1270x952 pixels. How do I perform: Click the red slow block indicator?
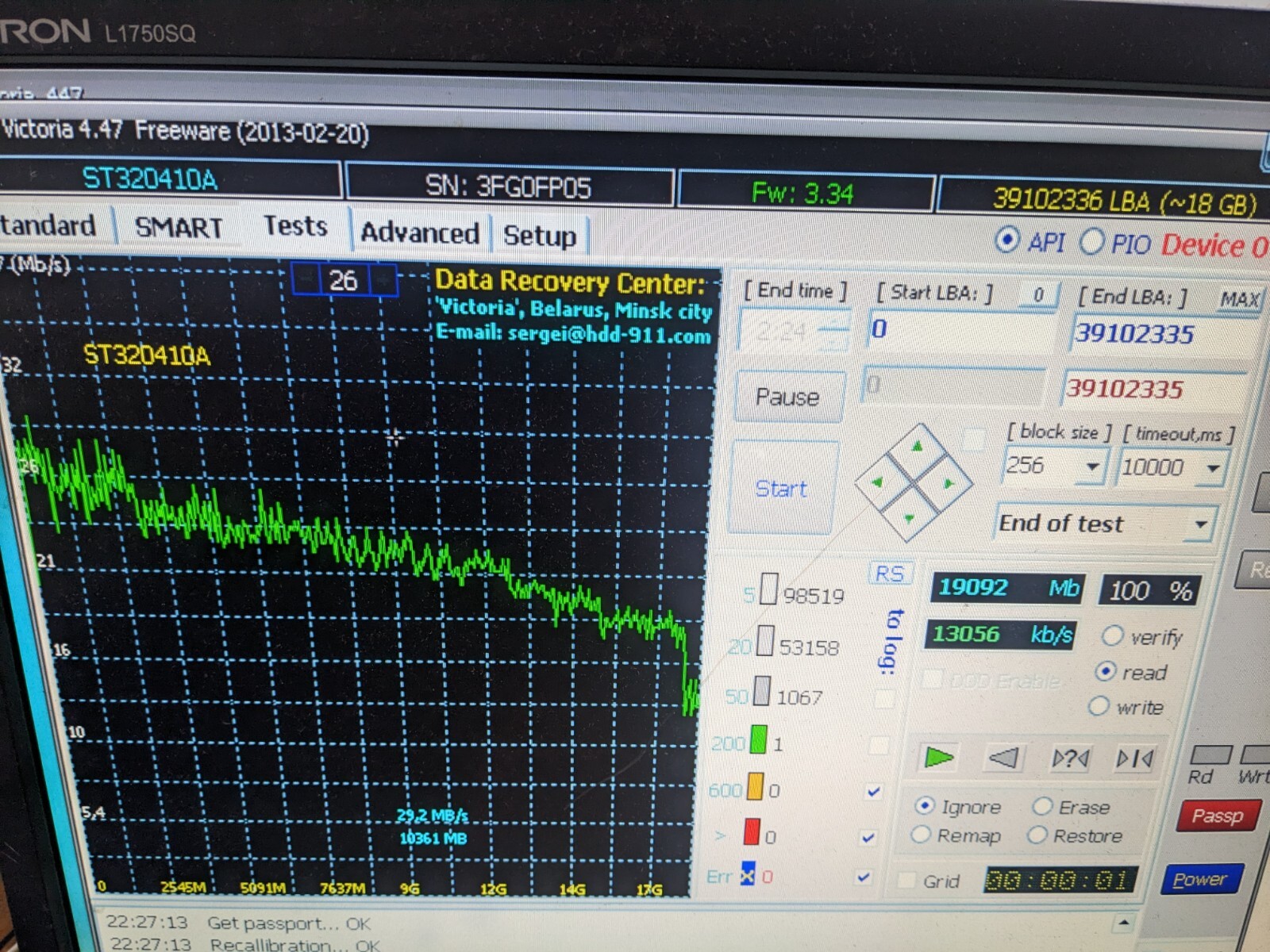tap(751, 832)
